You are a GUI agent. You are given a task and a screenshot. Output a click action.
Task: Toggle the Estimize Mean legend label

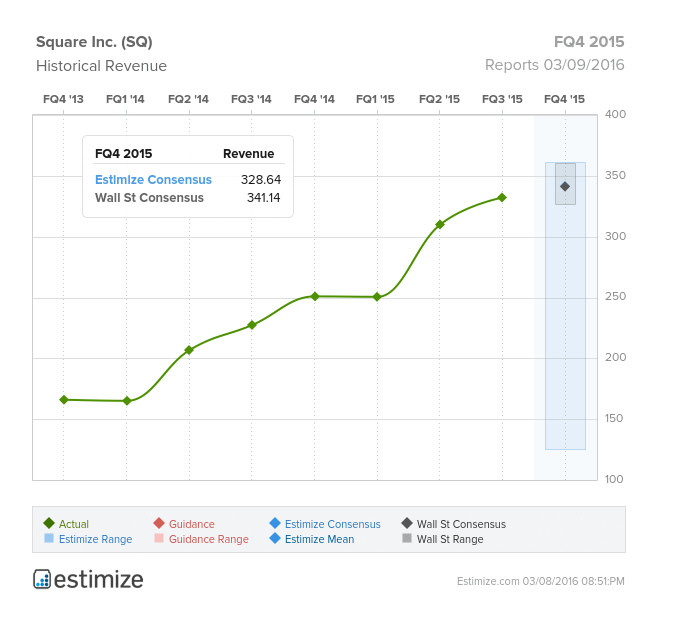click(x=319, y=539)
